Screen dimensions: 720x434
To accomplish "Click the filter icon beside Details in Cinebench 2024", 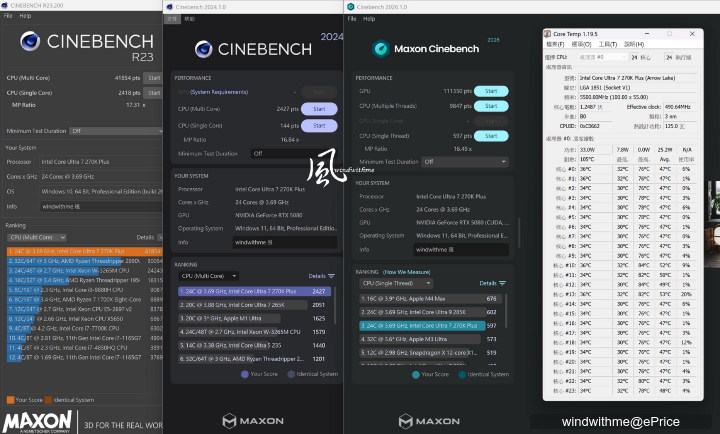I will pyautogui.click(x=332, y=276).
